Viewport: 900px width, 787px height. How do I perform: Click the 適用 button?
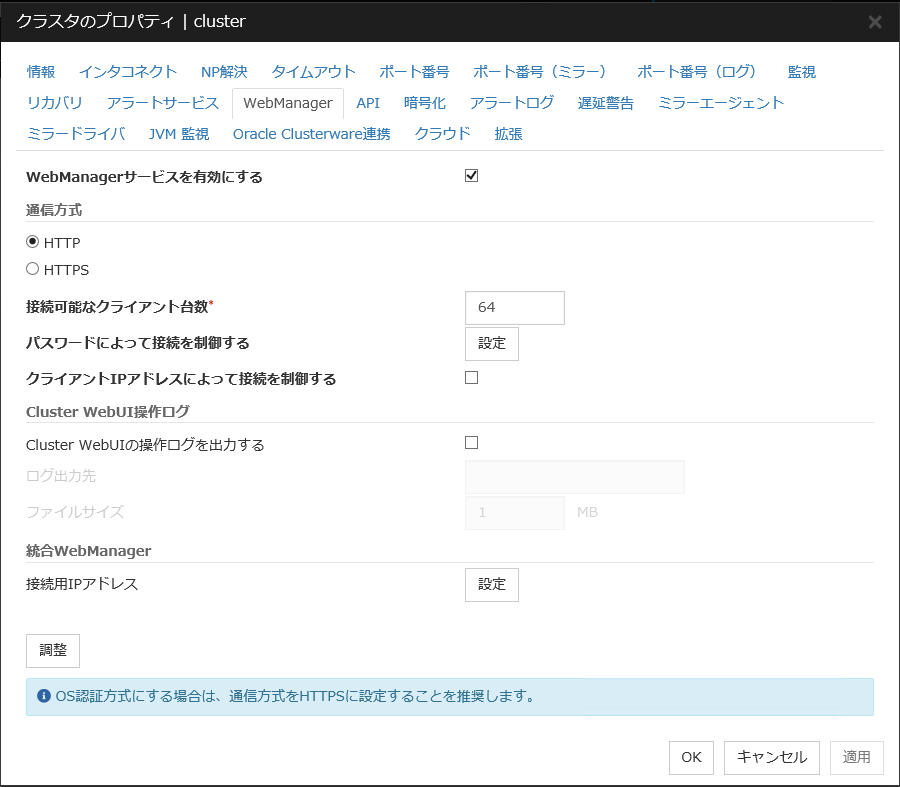[856, 757]
